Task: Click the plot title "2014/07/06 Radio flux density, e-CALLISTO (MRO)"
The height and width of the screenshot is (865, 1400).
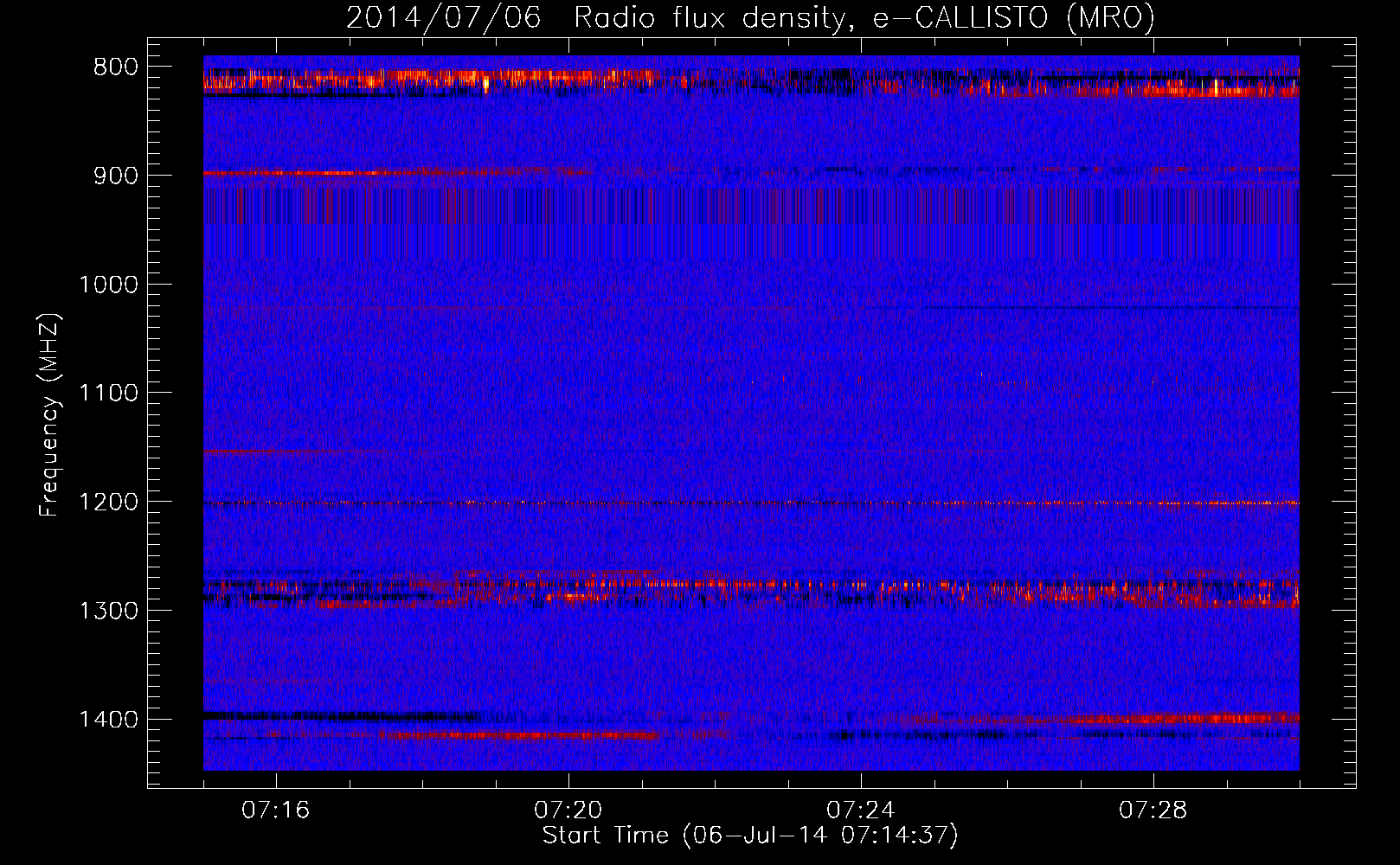Action: [750, 17]
